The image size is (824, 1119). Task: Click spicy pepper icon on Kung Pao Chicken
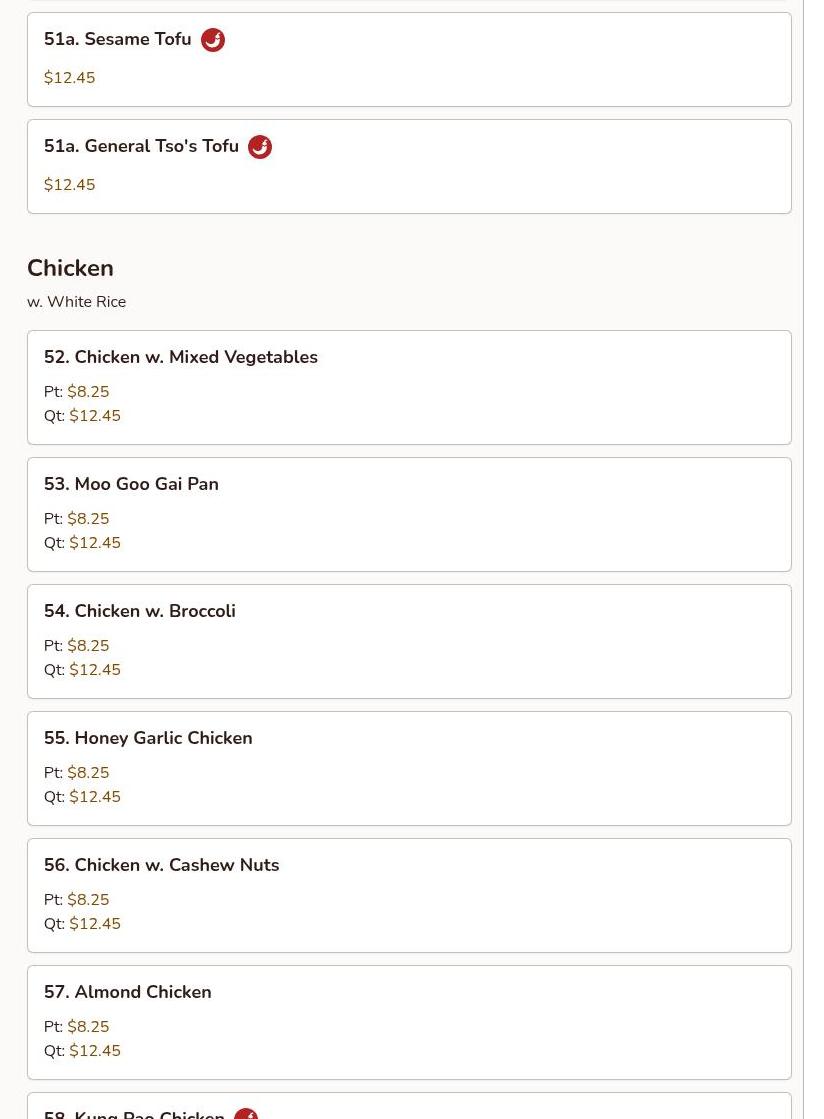(x=246, y=1114)
